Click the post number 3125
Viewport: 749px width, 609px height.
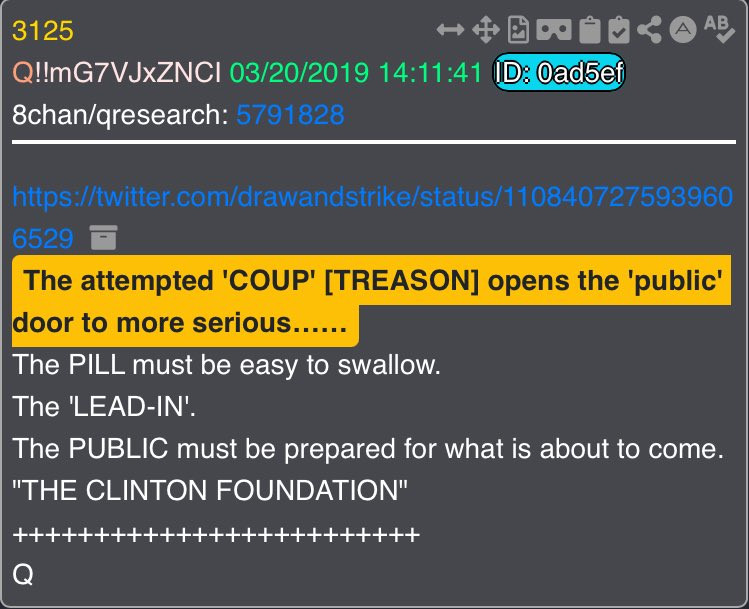coord(43,31)
